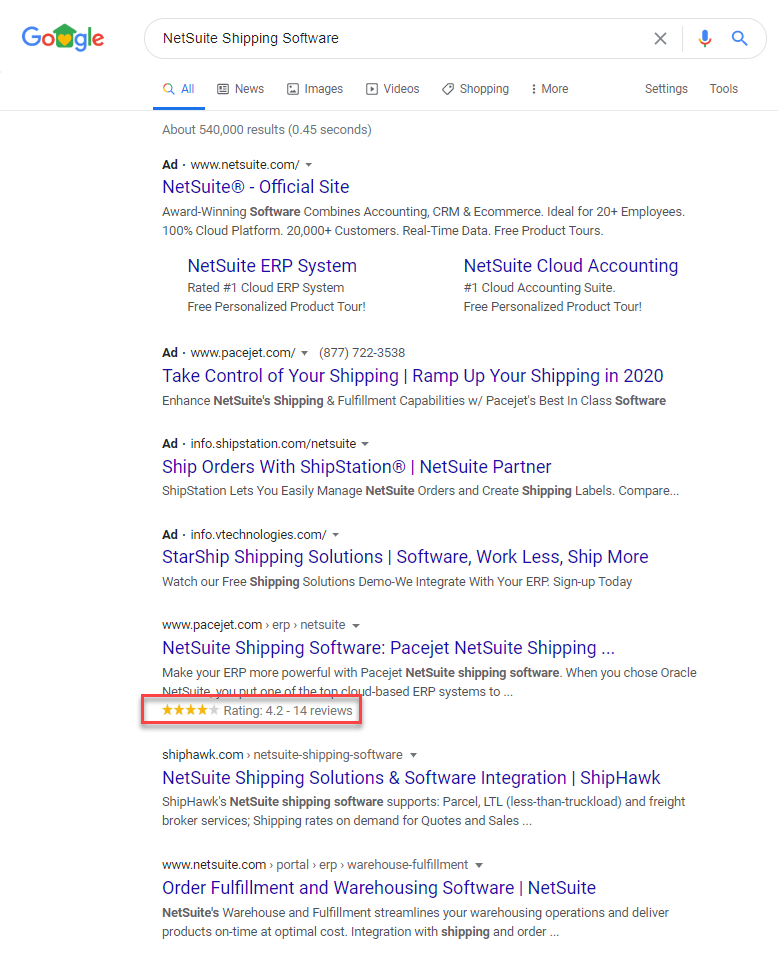This screenshot has width=778, height=969.
Task: Open Order Fulfillment and Warehousing Software result
Action: pos(379,887)
